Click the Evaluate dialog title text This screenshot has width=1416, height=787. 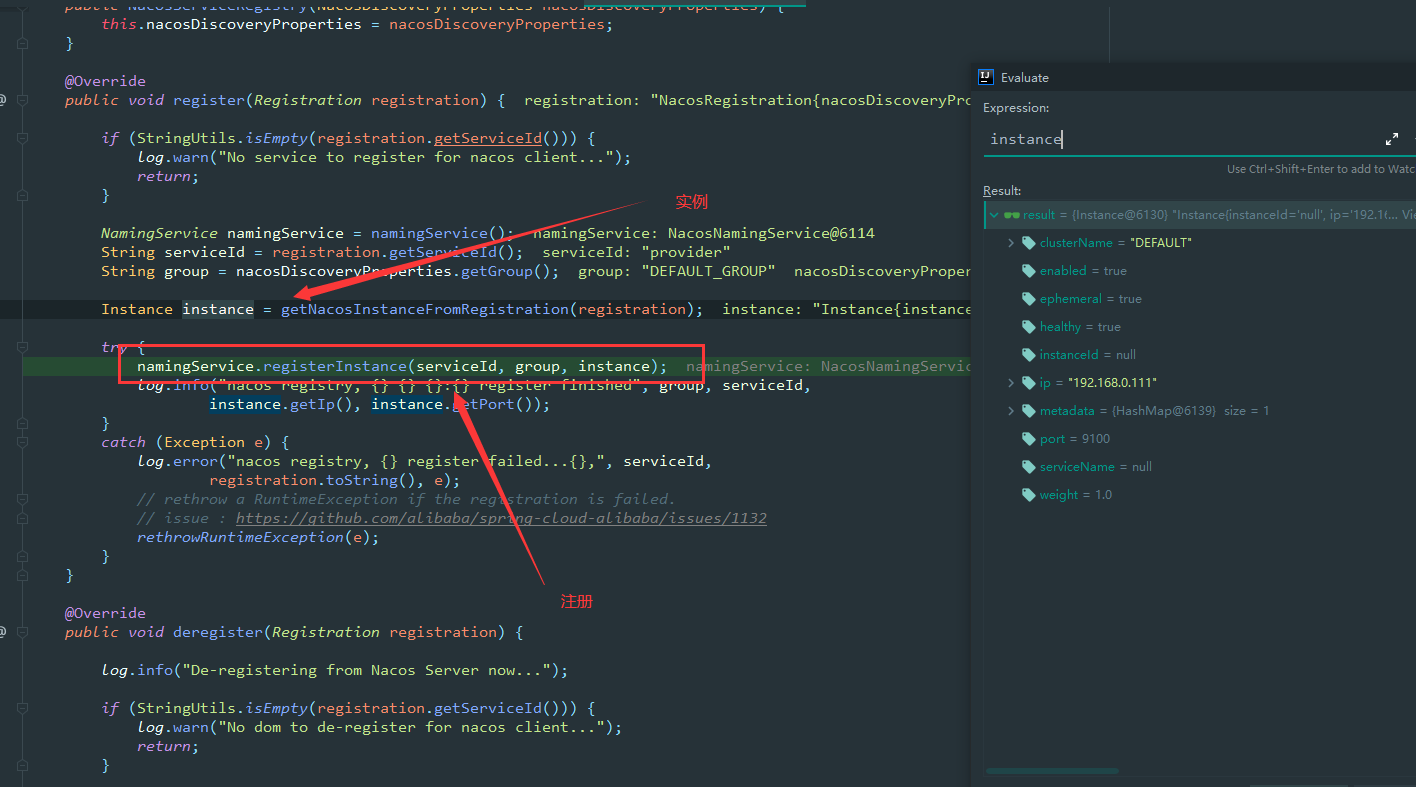[1025, 77]
